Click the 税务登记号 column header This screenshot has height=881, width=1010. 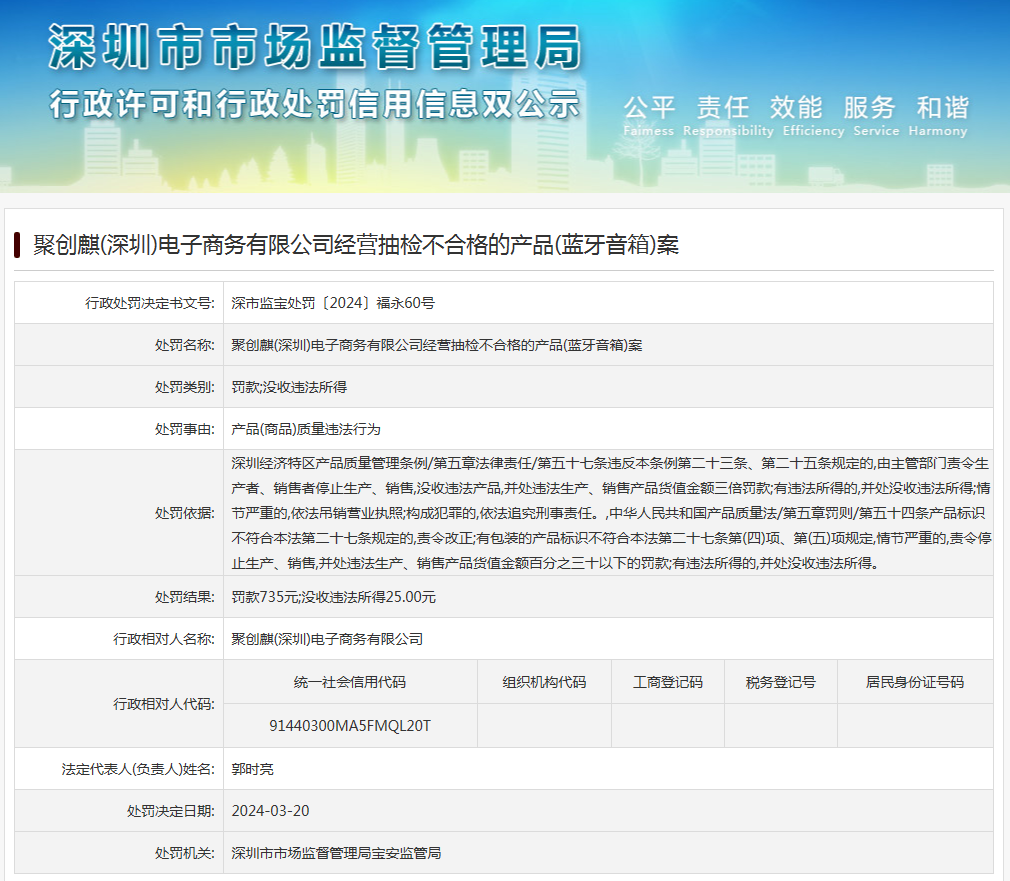tap(781, 682)
